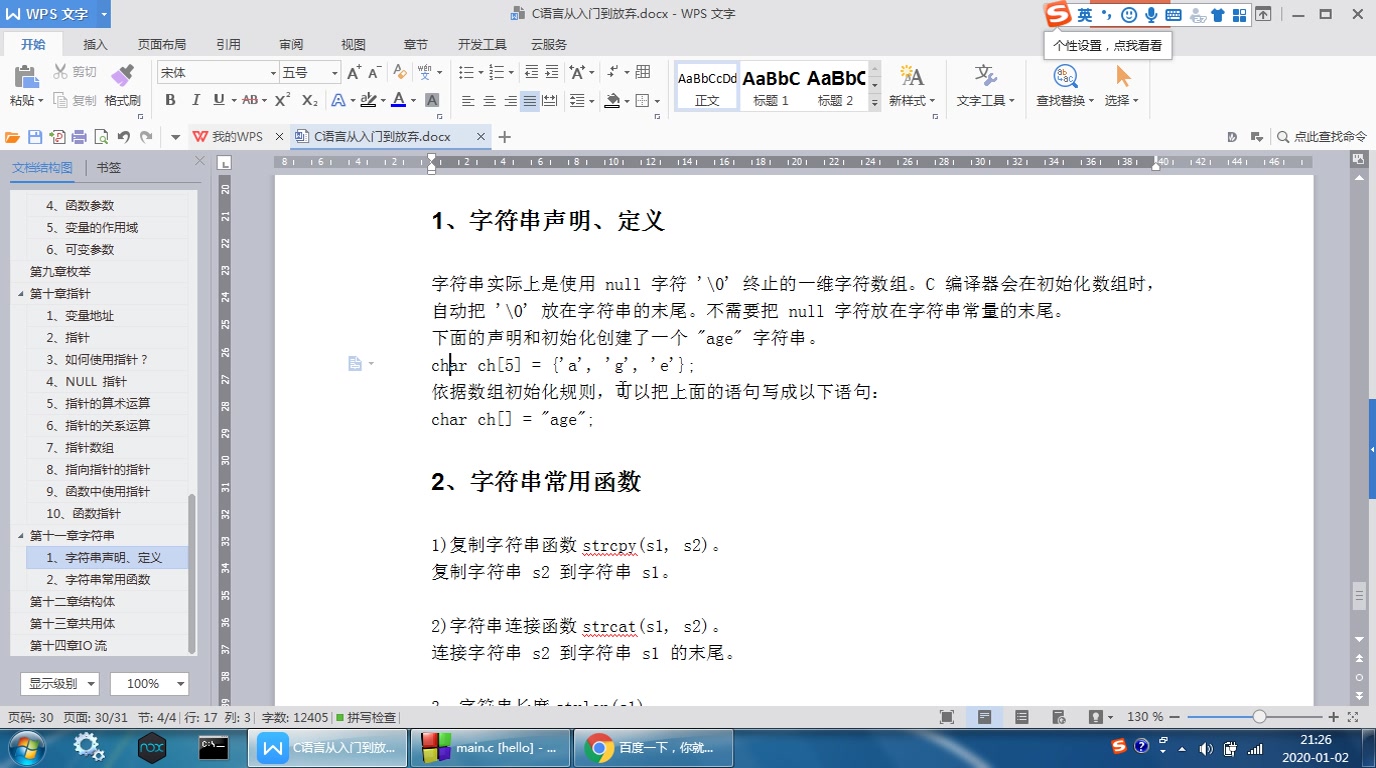Toggle Bold formatting
This screenshot has height=768, width=1376.
tap(170, 100)
